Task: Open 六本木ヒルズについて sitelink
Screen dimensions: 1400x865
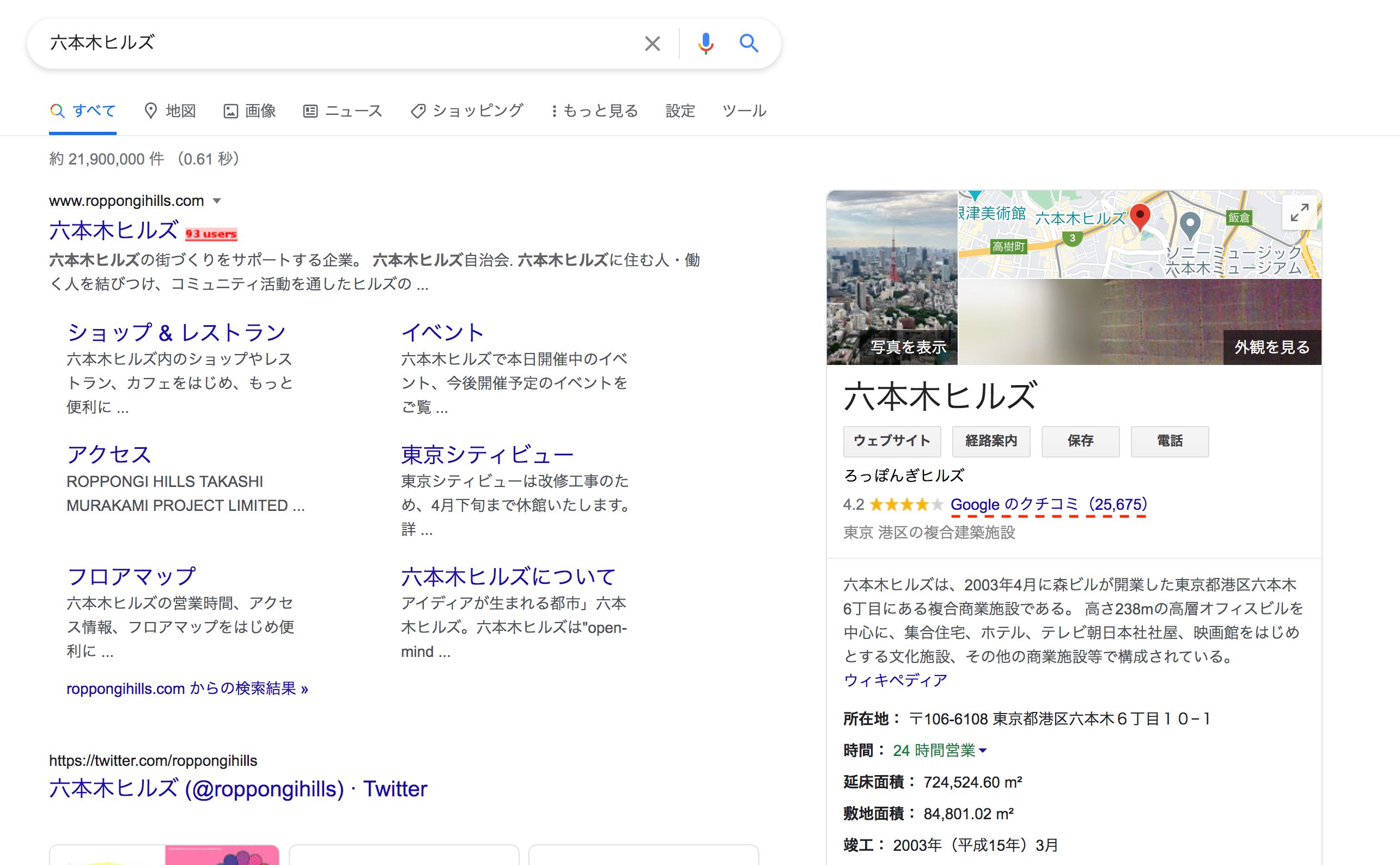Action: click(508, 577)
